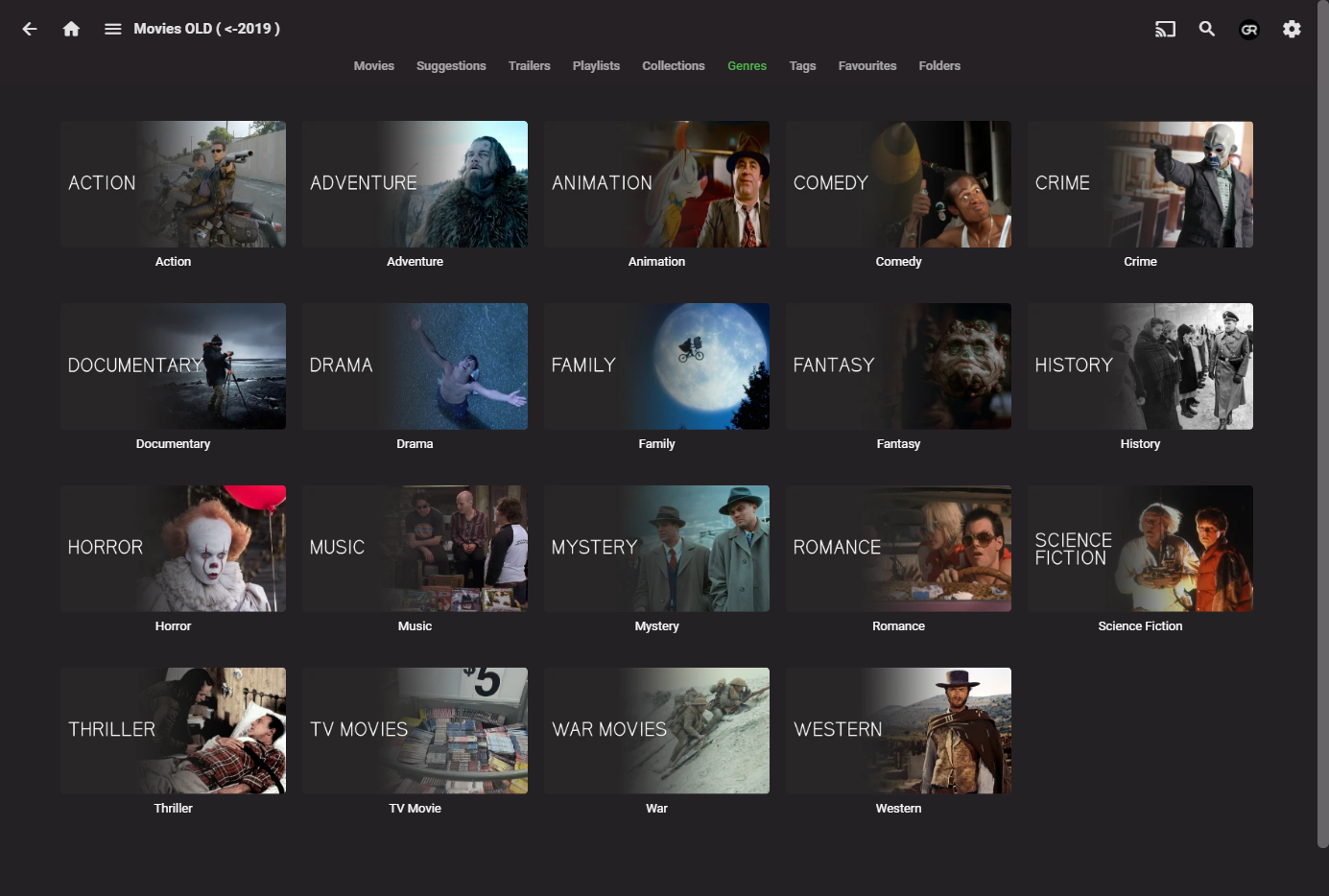Click the "Movies OLD ( <-2019 )" library title

pos(207,29)
